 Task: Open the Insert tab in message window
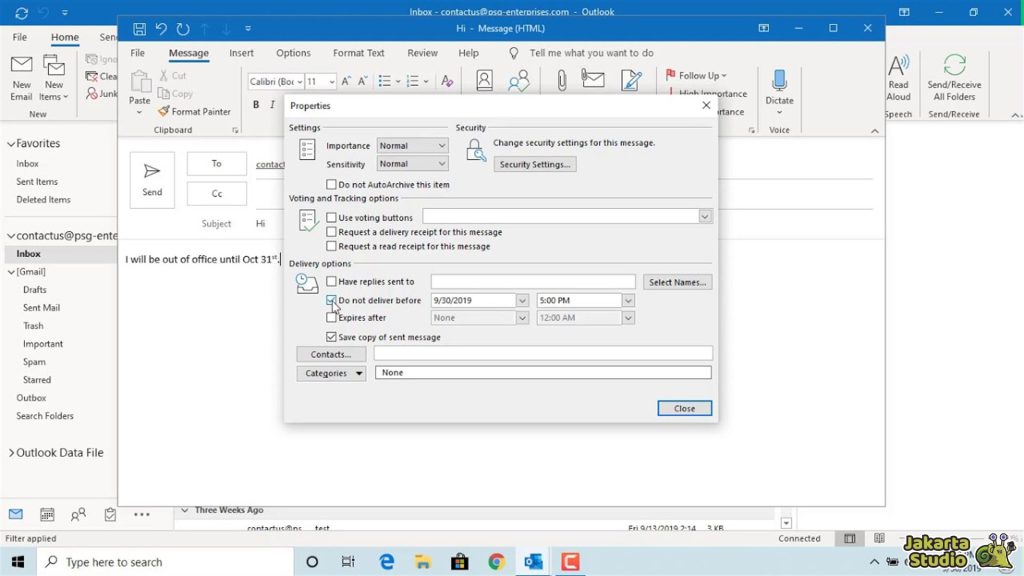pyautogui.click(x=241, y=53)
